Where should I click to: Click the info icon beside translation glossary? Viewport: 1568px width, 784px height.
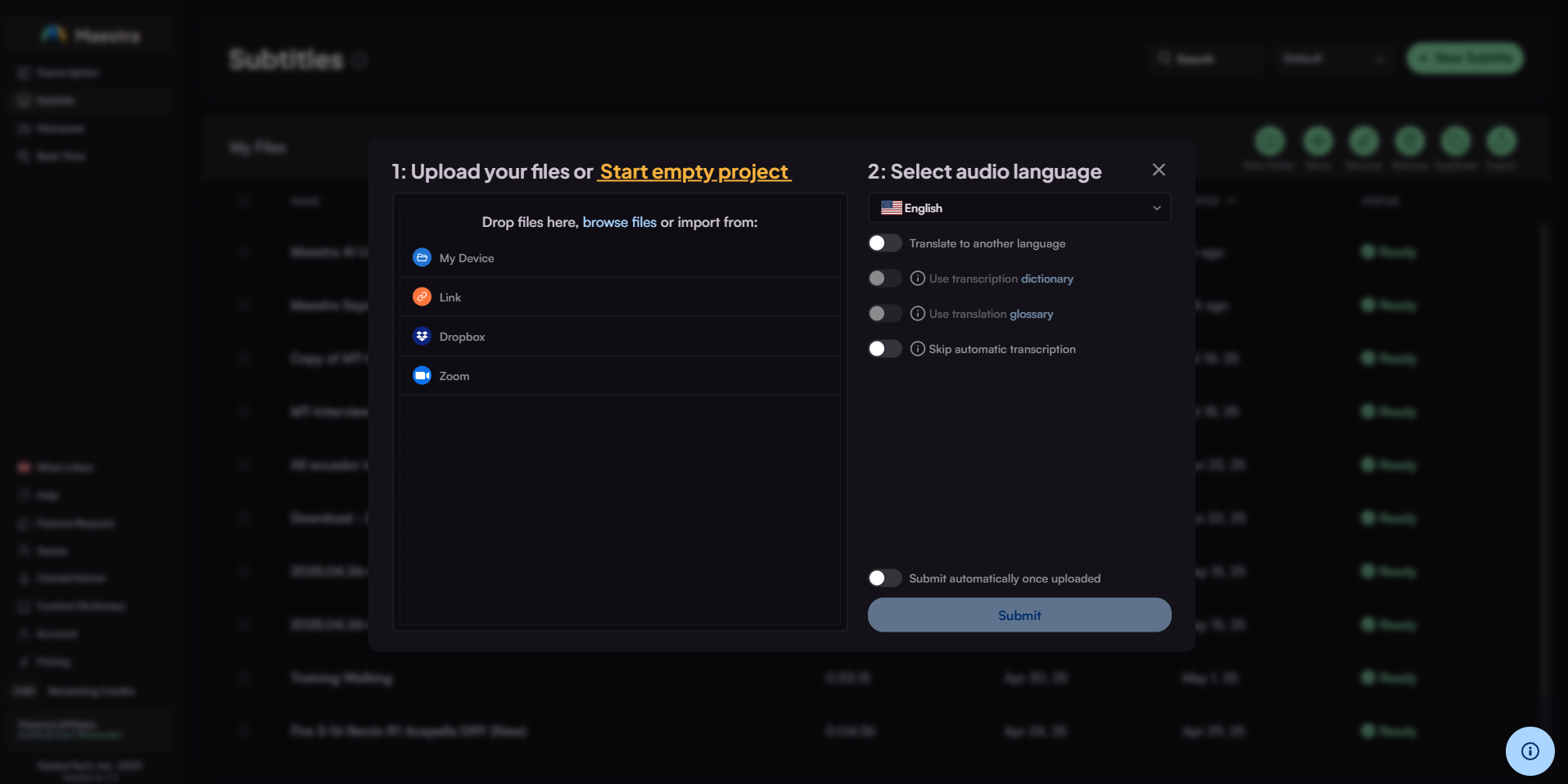918,314
